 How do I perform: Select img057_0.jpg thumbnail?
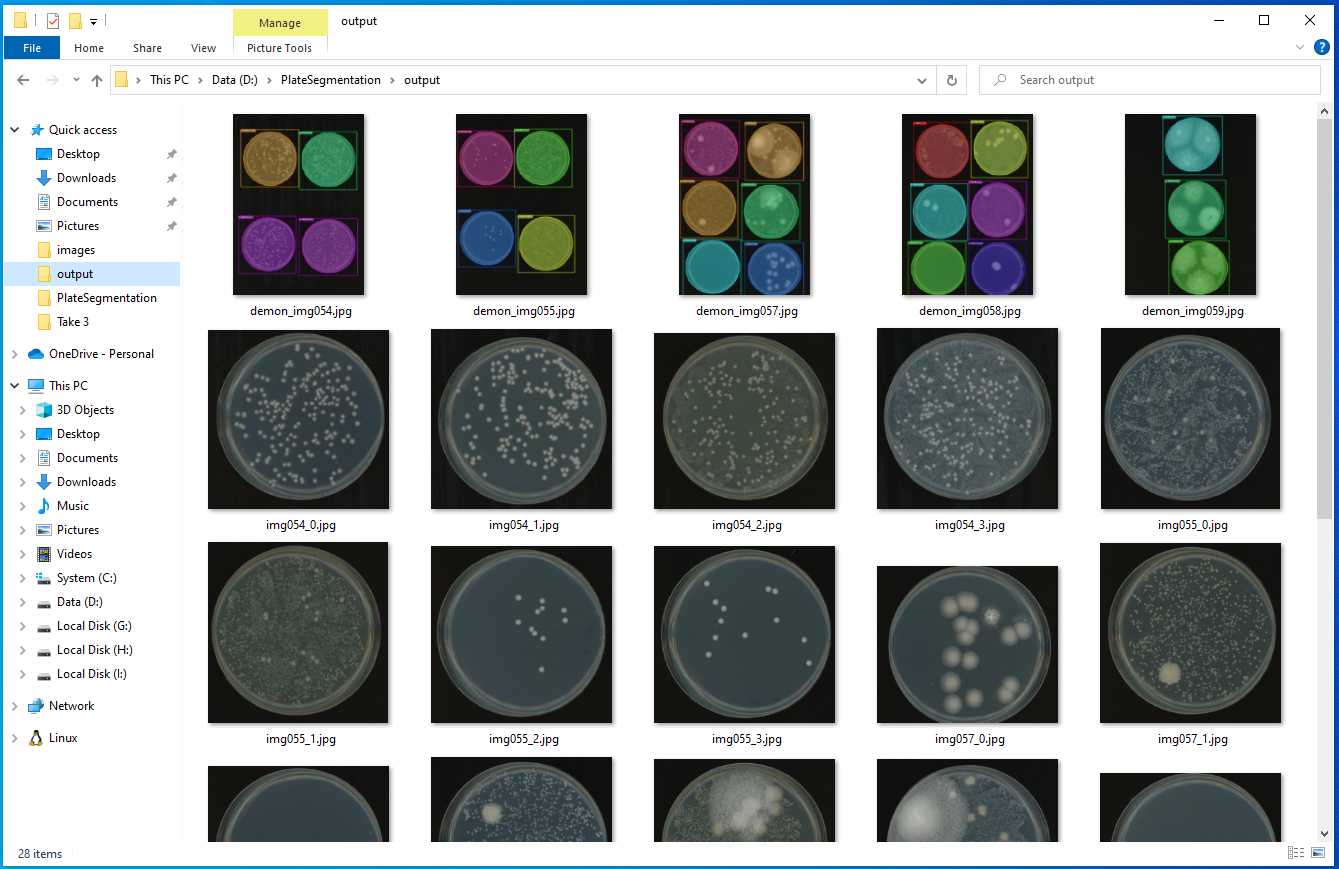tap(968, 644)
